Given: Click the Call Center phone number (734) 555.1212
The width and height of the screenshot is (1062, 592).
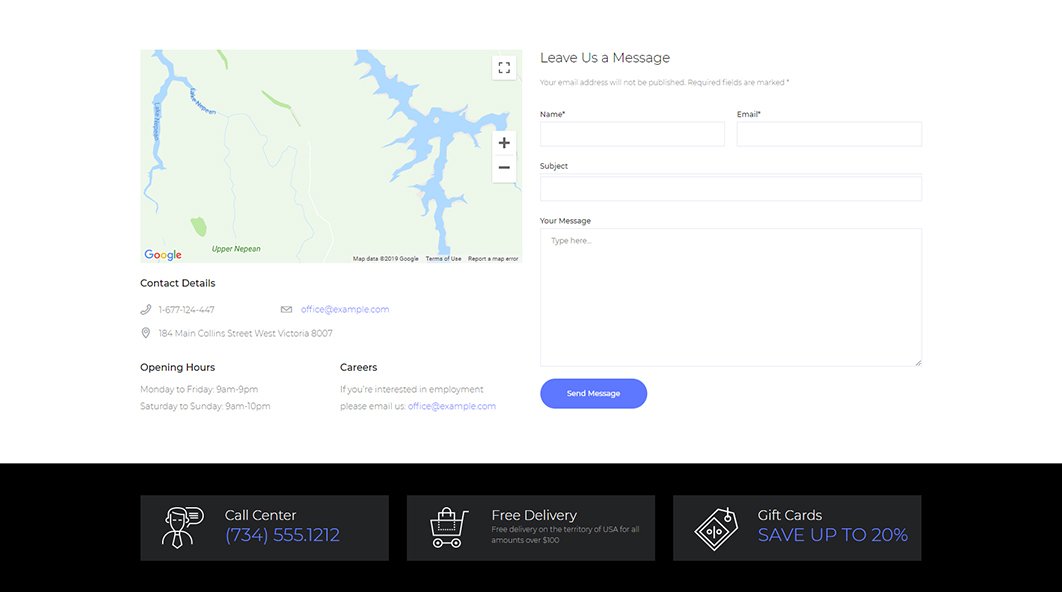Looking at the screenshot, I should tap(282, 535).
